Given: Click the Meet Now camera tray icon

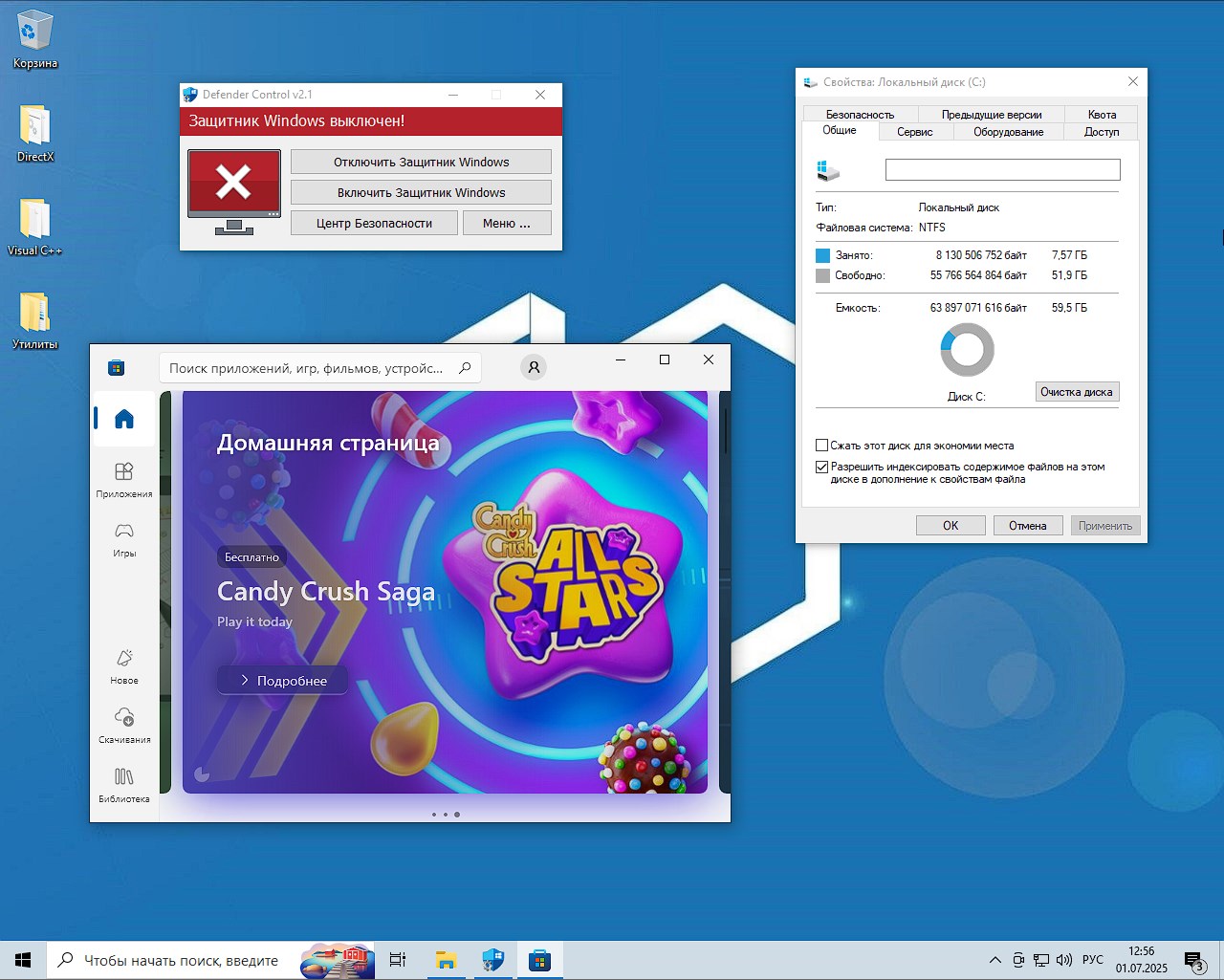Looking at the screenshot, I should 1018,960.
